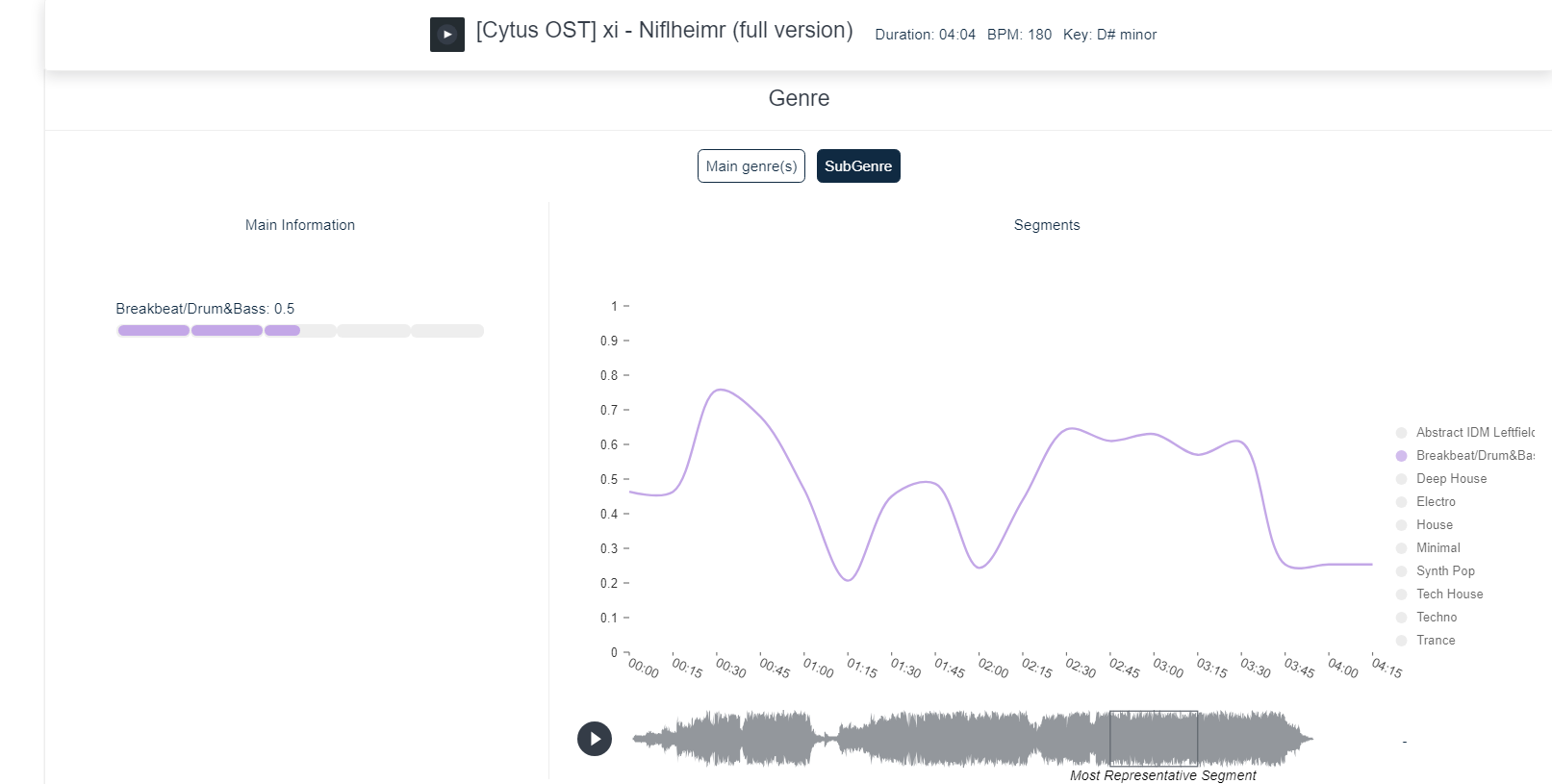1552x784 pixels.
Task: Click the song title Nifheimr (full version)
Action: point(664,31)
